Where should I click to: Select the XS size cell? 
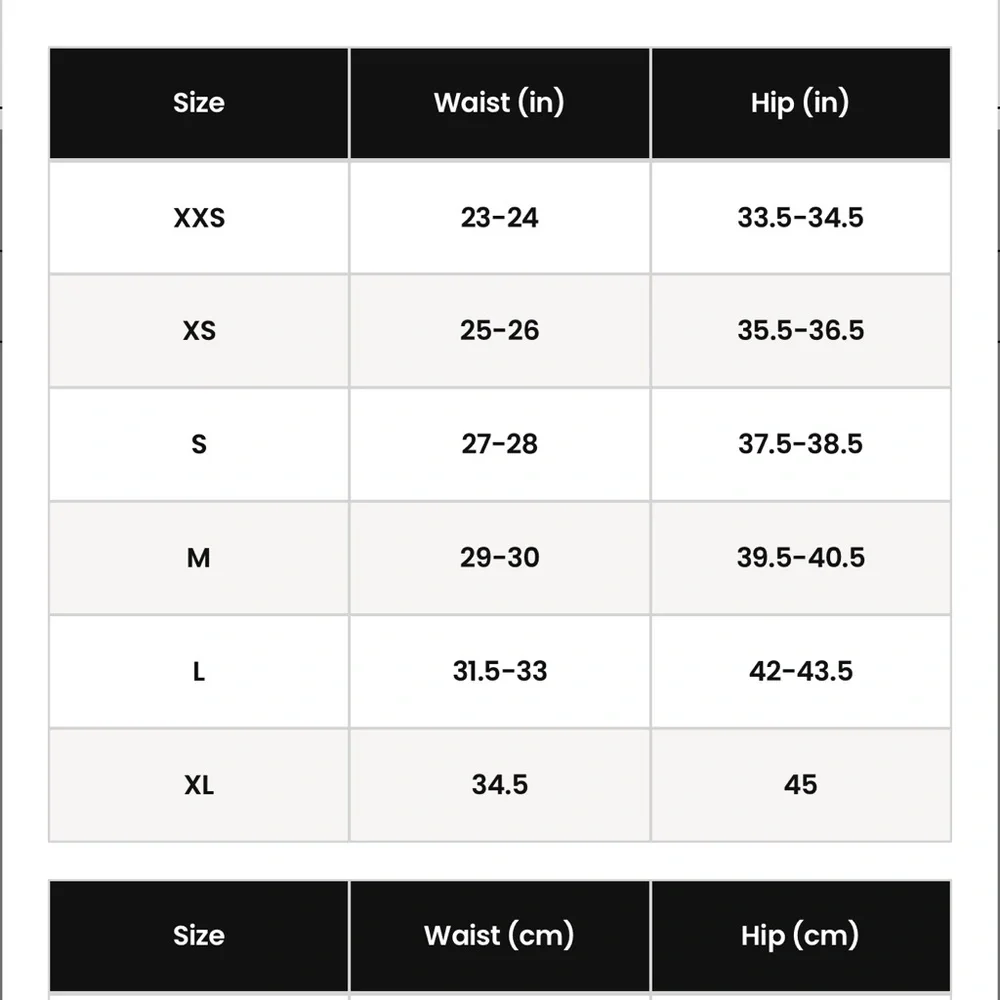pos(199,331)
